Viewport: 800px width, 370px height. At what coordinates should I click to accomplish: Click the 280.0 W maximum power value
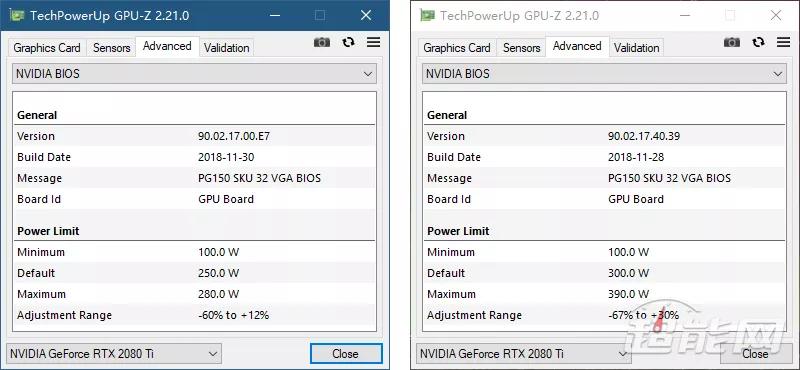coord(218,294)
